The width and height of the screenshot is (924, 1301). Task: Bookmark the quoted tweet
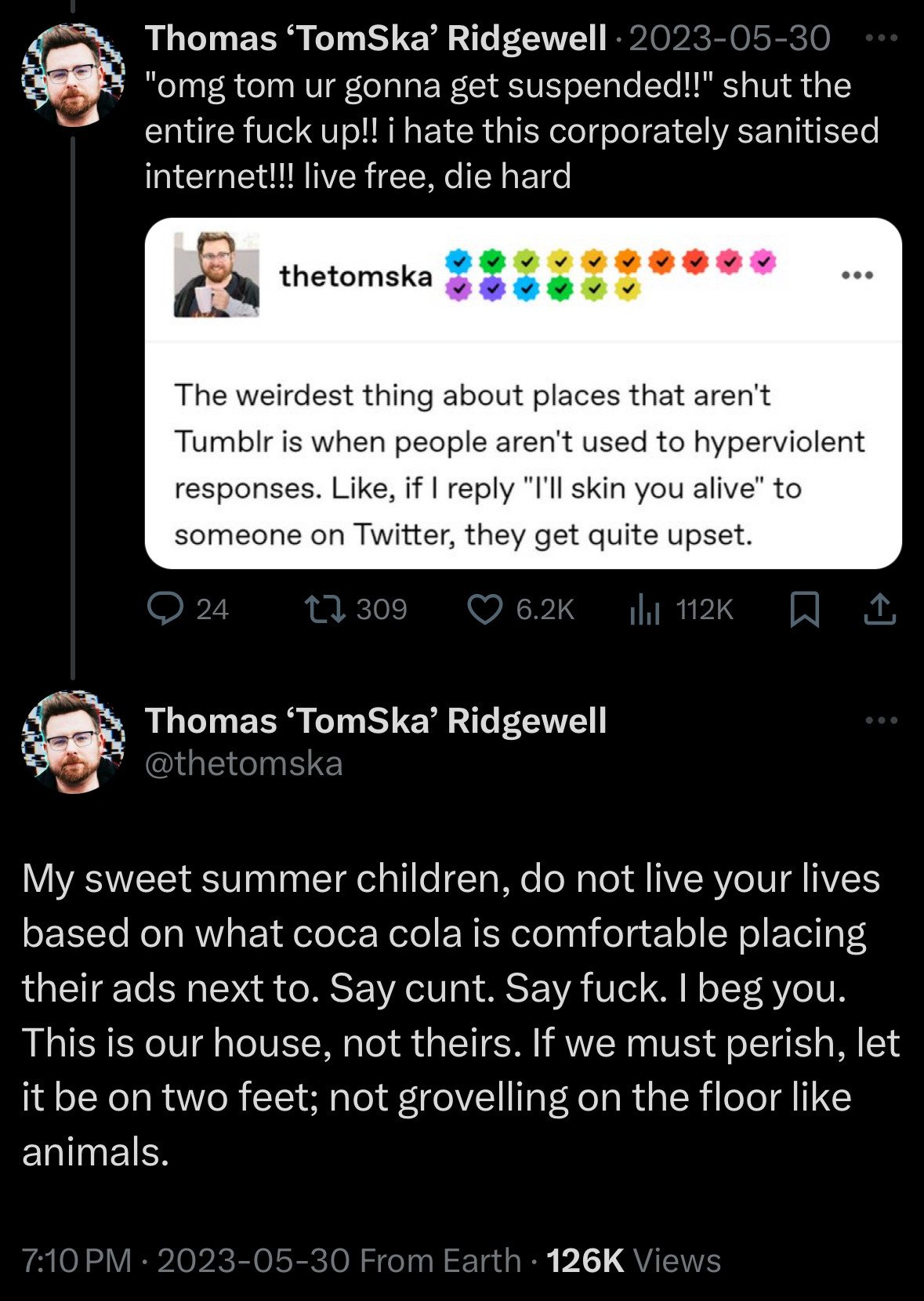click(x=805, y=609)
